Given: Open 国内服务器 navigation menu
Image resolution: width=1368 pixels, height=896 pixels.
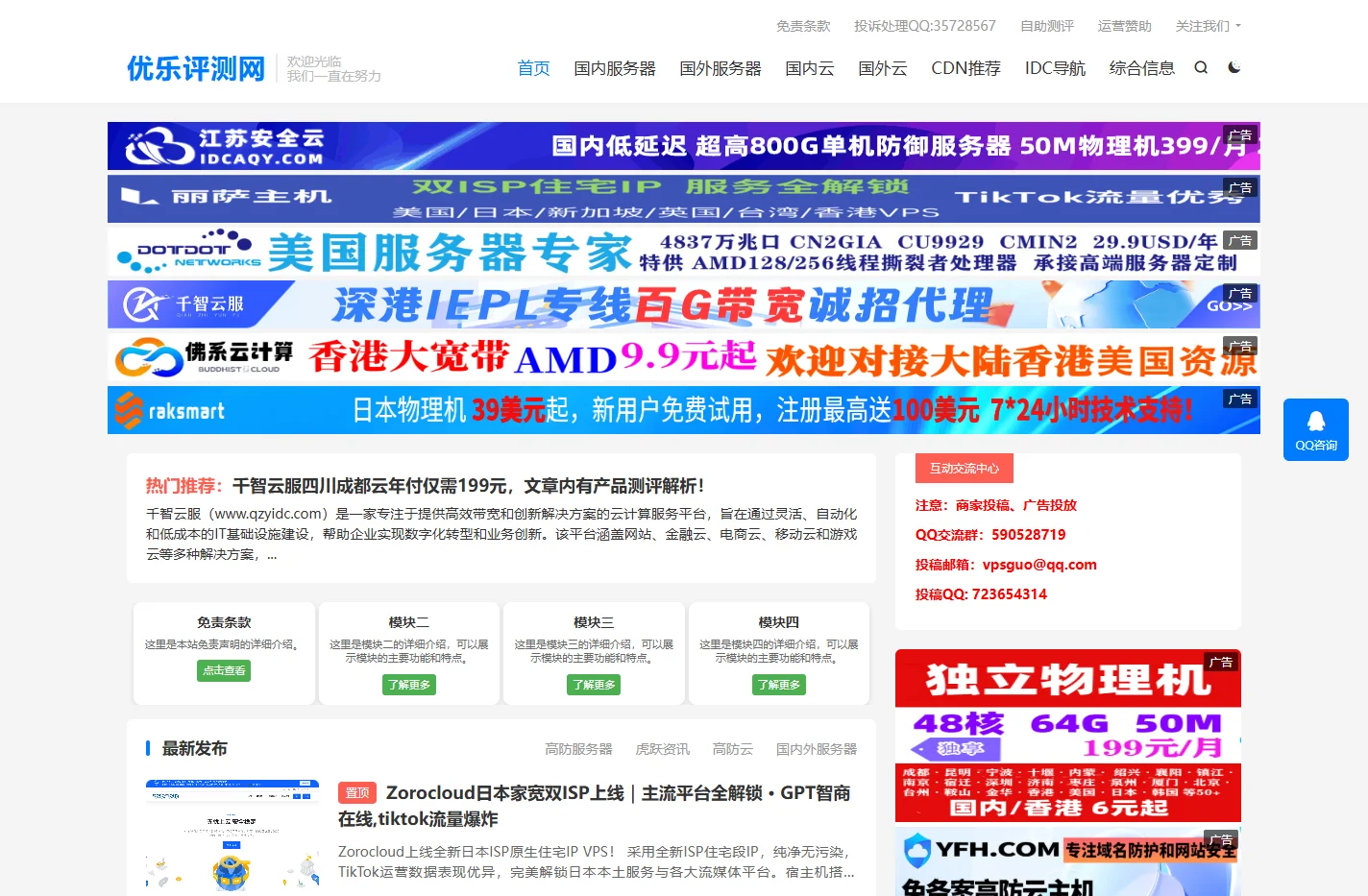Looking at the screenshot, I should click(615, 68).
